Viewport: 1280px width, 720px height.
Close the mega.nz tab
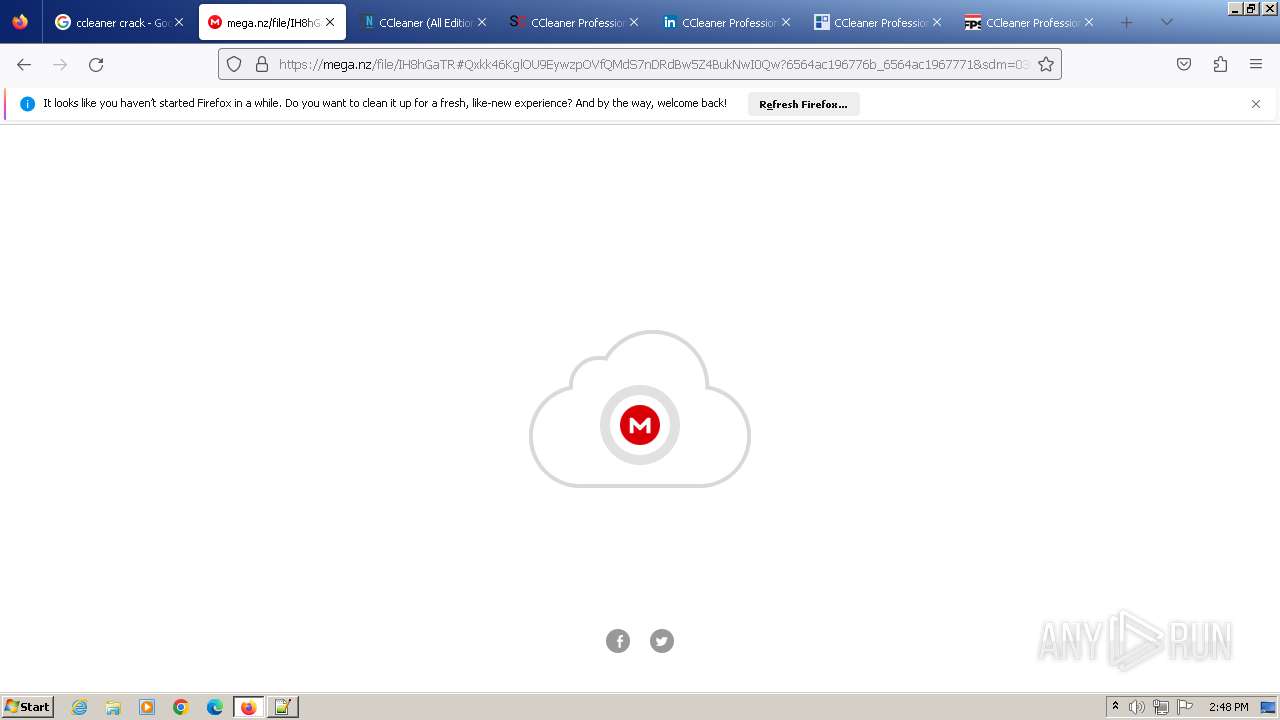coord(330,22)
